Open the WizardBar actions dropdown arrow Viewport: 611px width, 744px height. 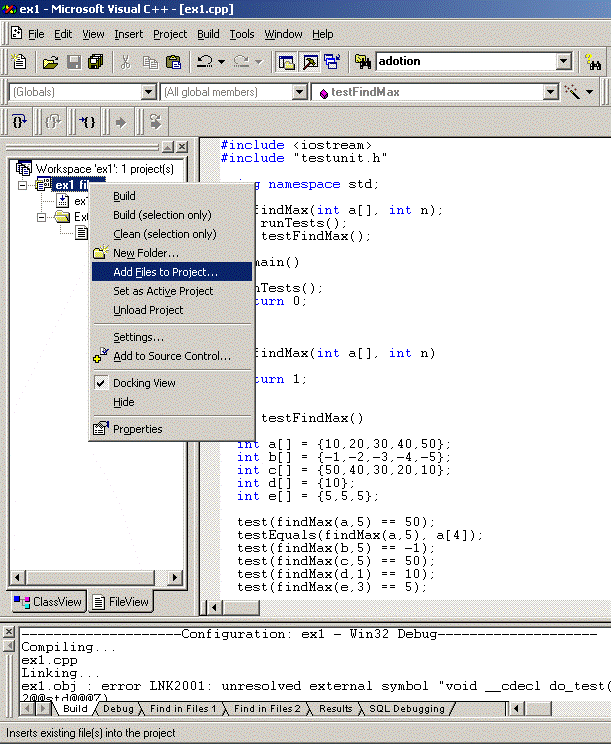pyautogui.click(x=590, y=92)
